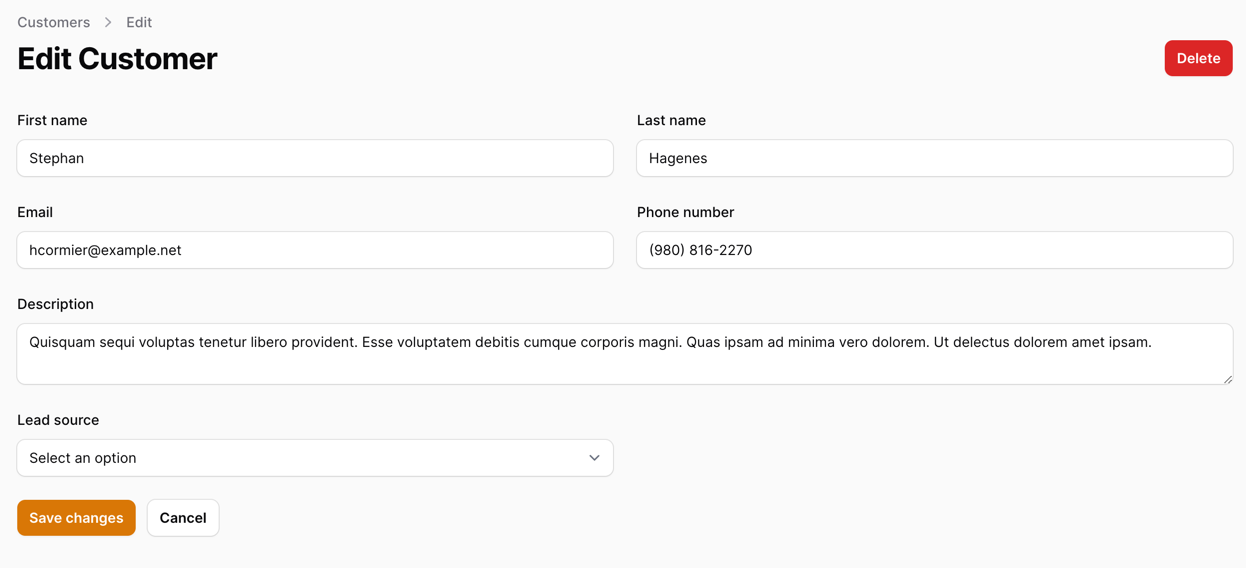This screenshot has width=1246, height=568.
Task: Place cursor in the Email input
Action: point(315,250)
